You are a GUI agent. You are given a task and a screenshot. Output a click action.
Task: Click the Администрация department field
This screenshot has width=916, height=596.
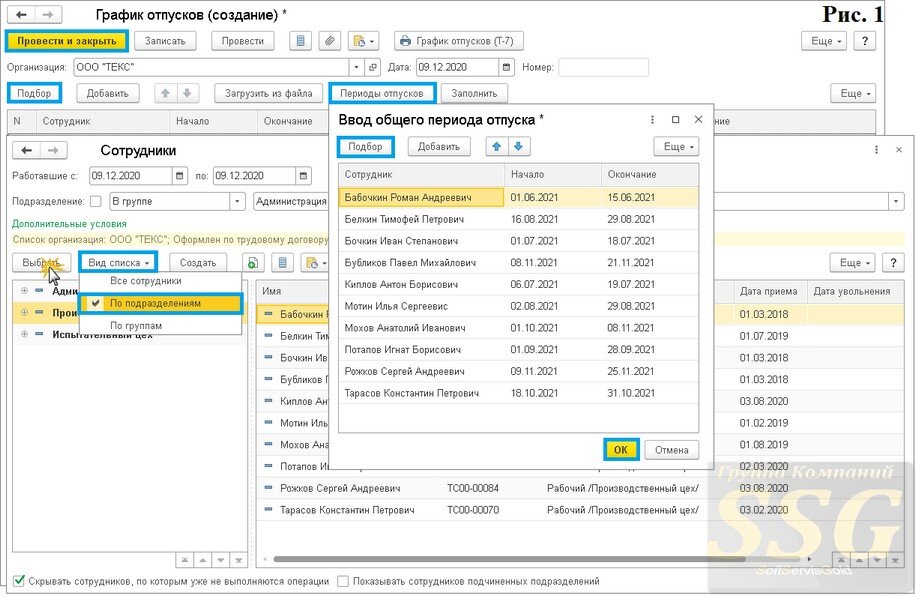coord(292,202)
